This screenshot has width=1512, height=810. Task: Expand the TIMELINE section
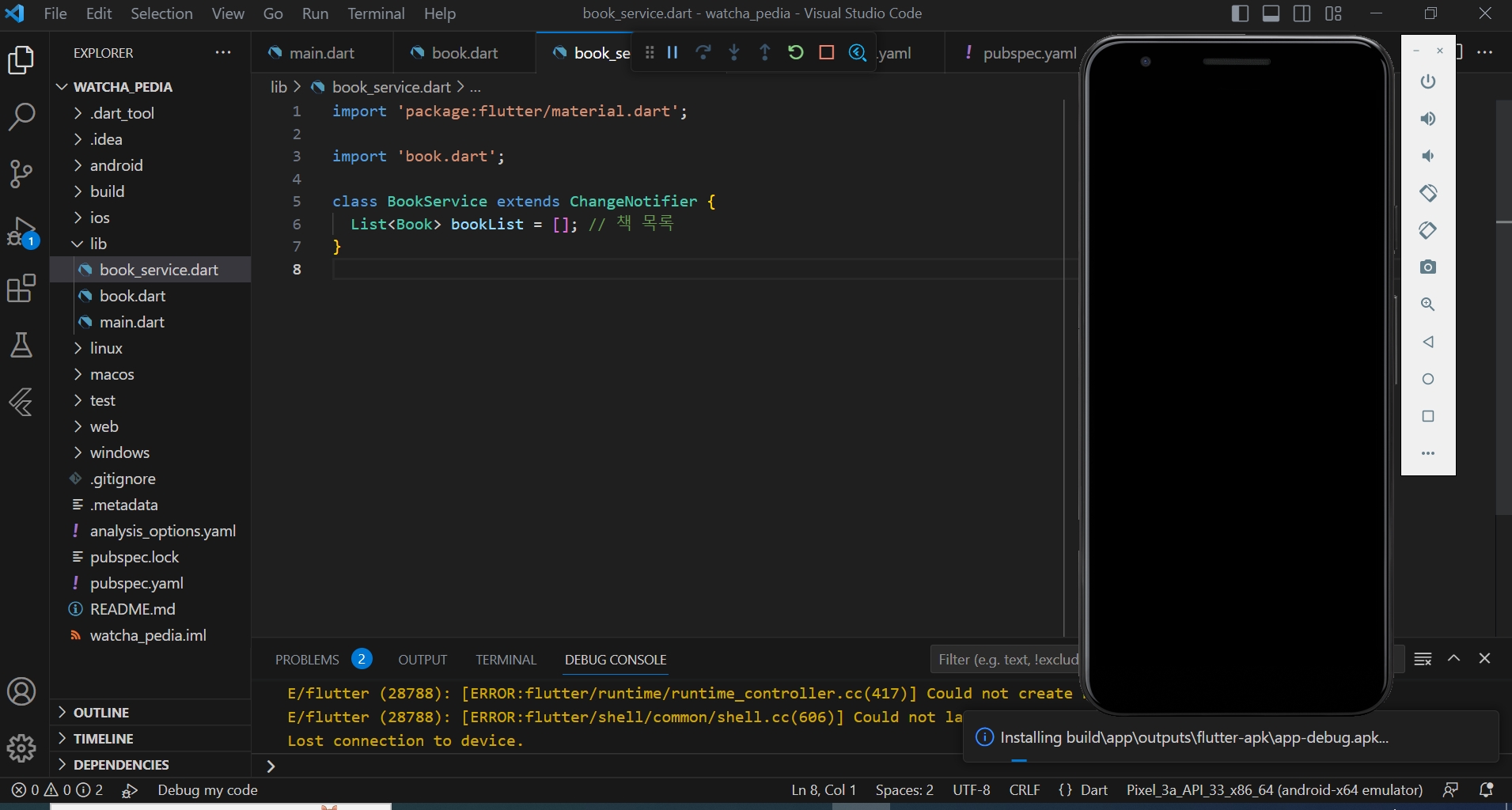150,739
